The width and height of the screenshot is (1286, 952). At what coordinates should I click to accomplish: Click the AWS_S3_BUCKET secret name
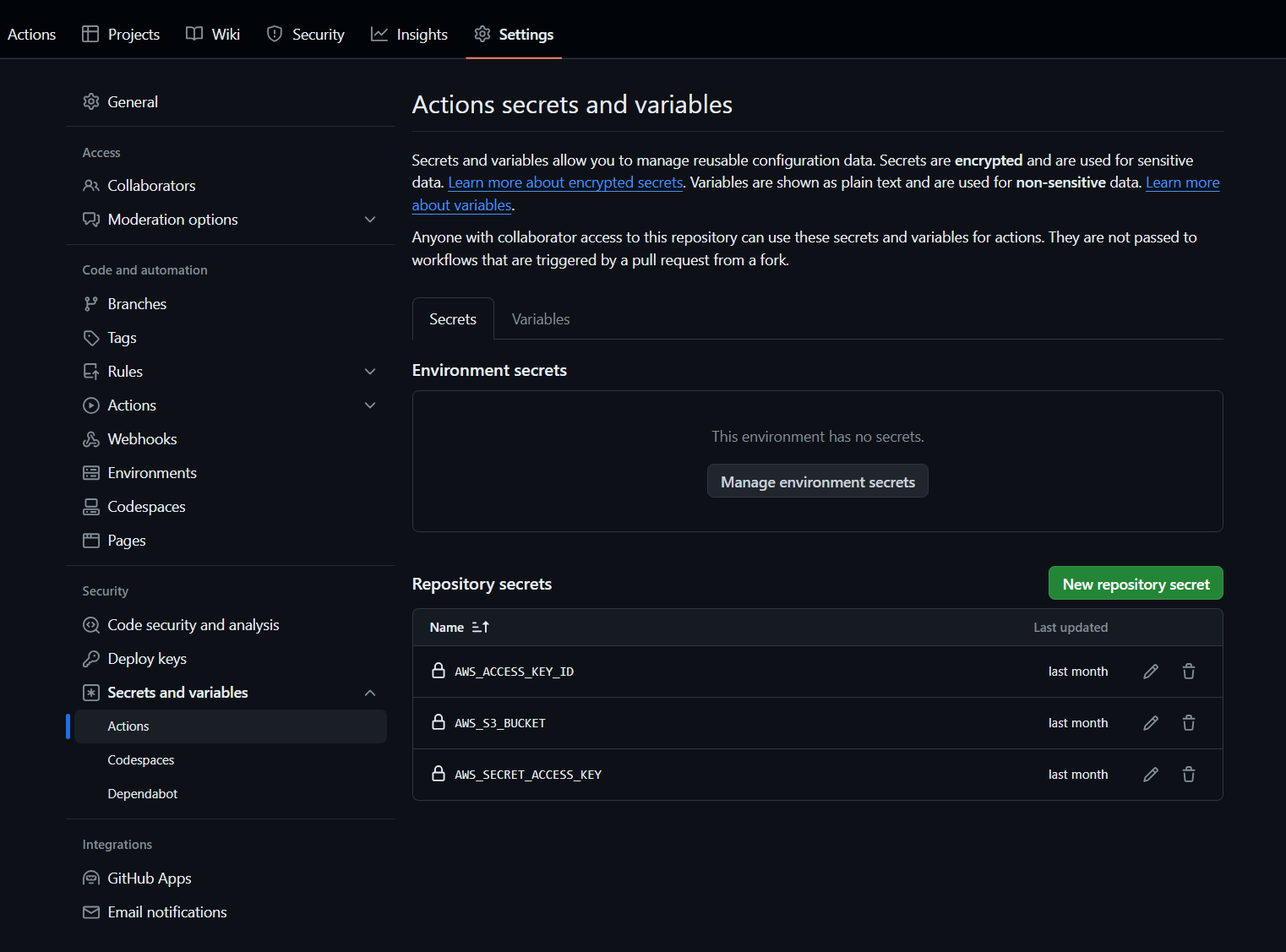pos(500,723)
